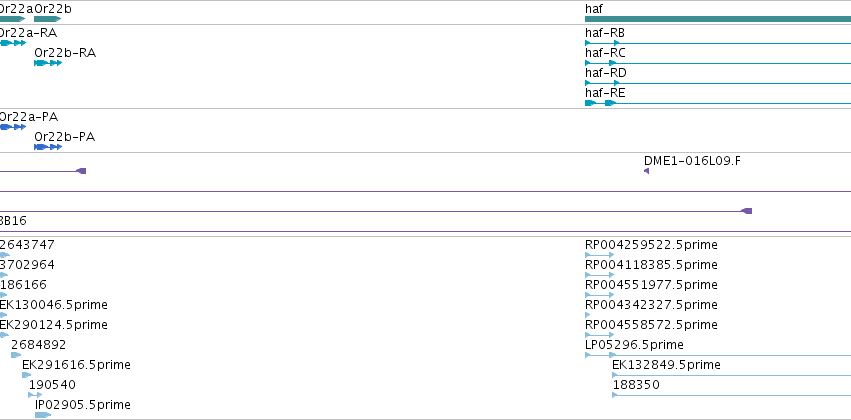
Task: Open the haf-RC transcript label
Action: (x=605, y=53)
